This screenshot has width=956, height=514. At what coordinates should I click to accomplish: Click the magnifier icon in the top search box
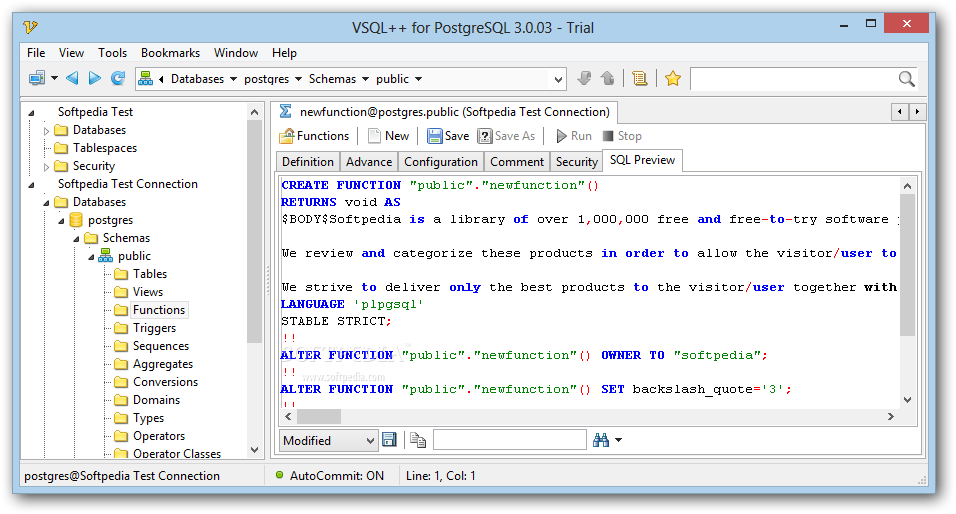(x=906, y=78)
